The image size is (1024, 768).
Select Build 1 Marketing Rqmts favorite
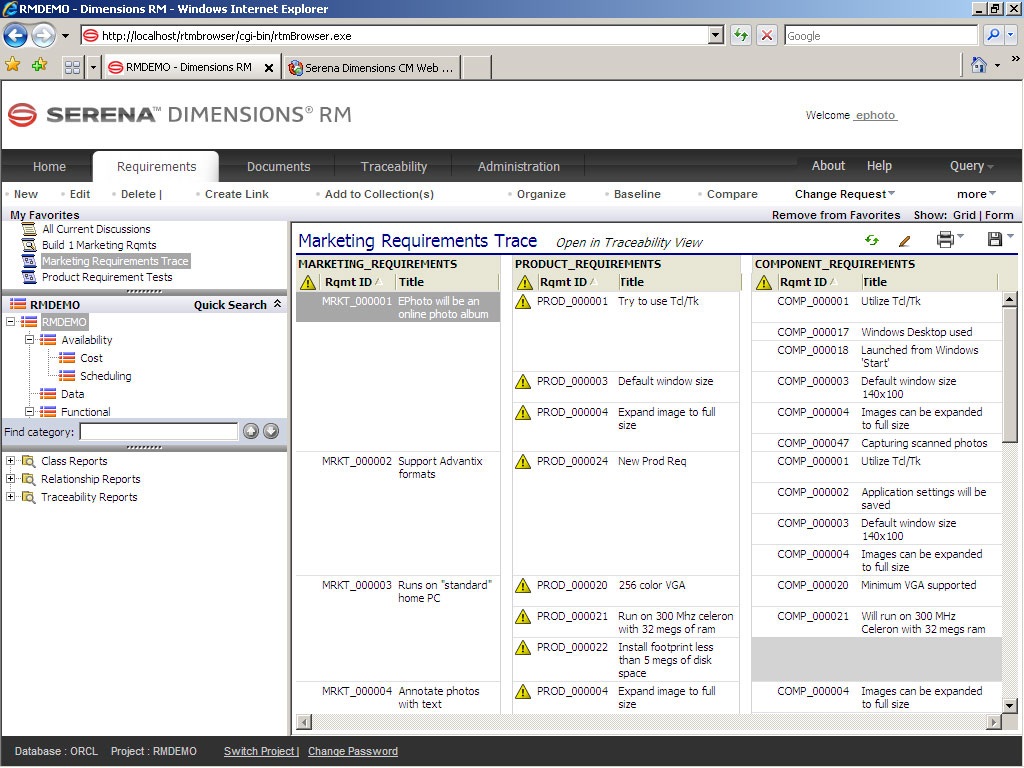(x=99, y=245)
